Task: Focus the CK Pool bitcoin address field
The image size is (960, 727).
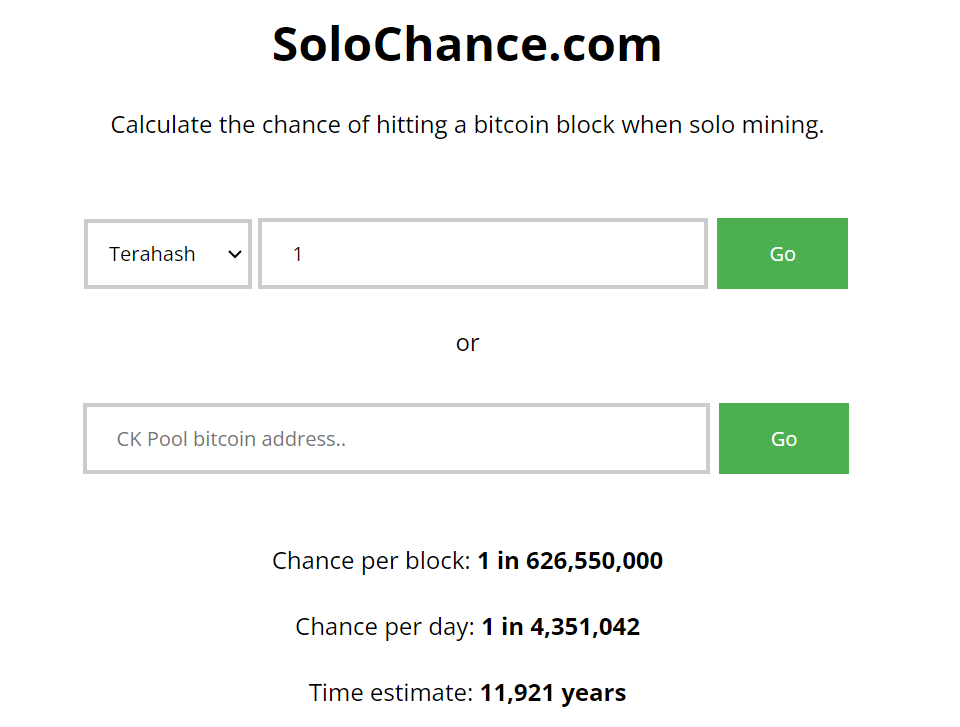Action: pos(396,439)
